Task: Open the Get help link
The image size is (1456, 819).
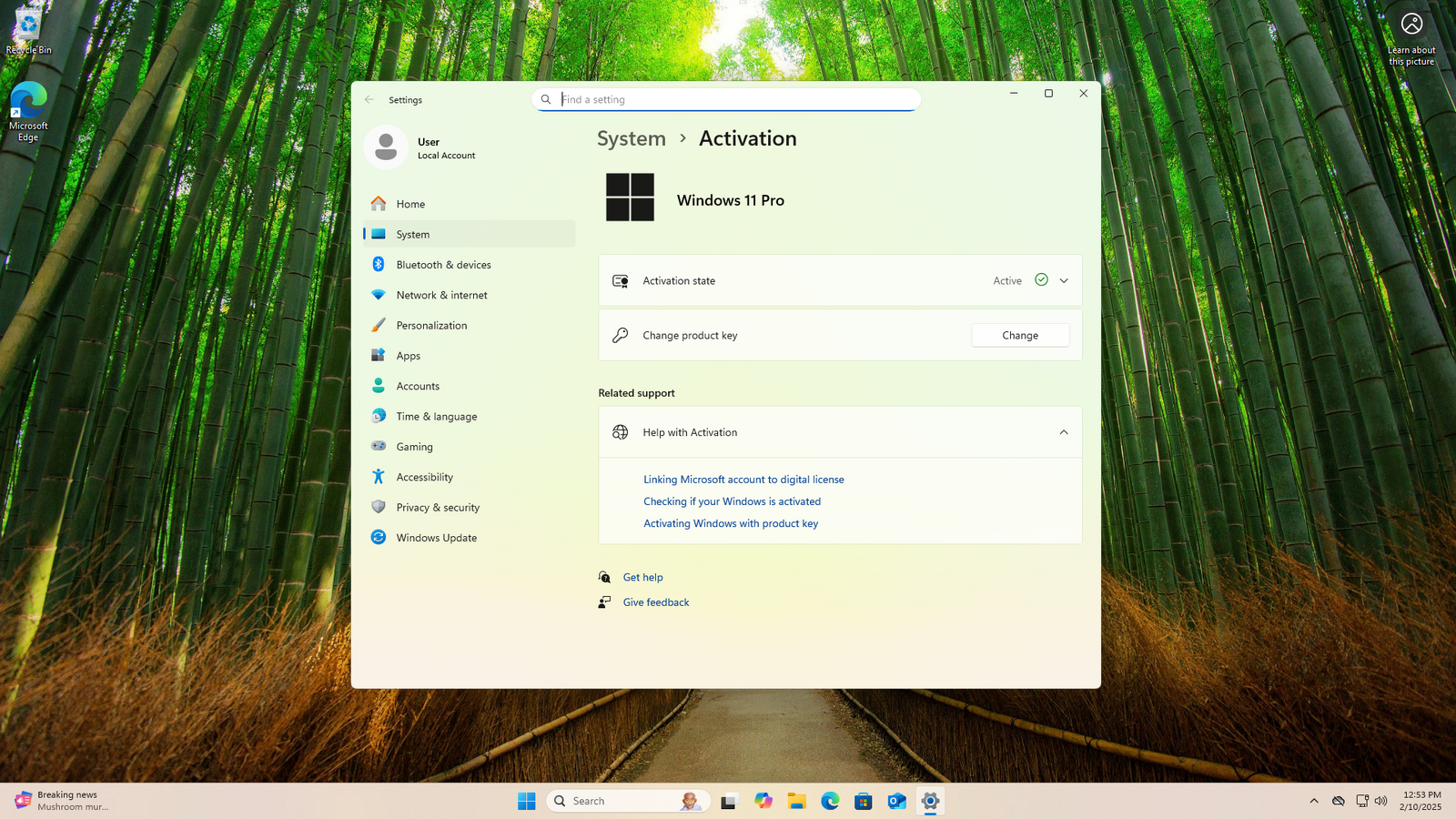Action: (642, 578)
